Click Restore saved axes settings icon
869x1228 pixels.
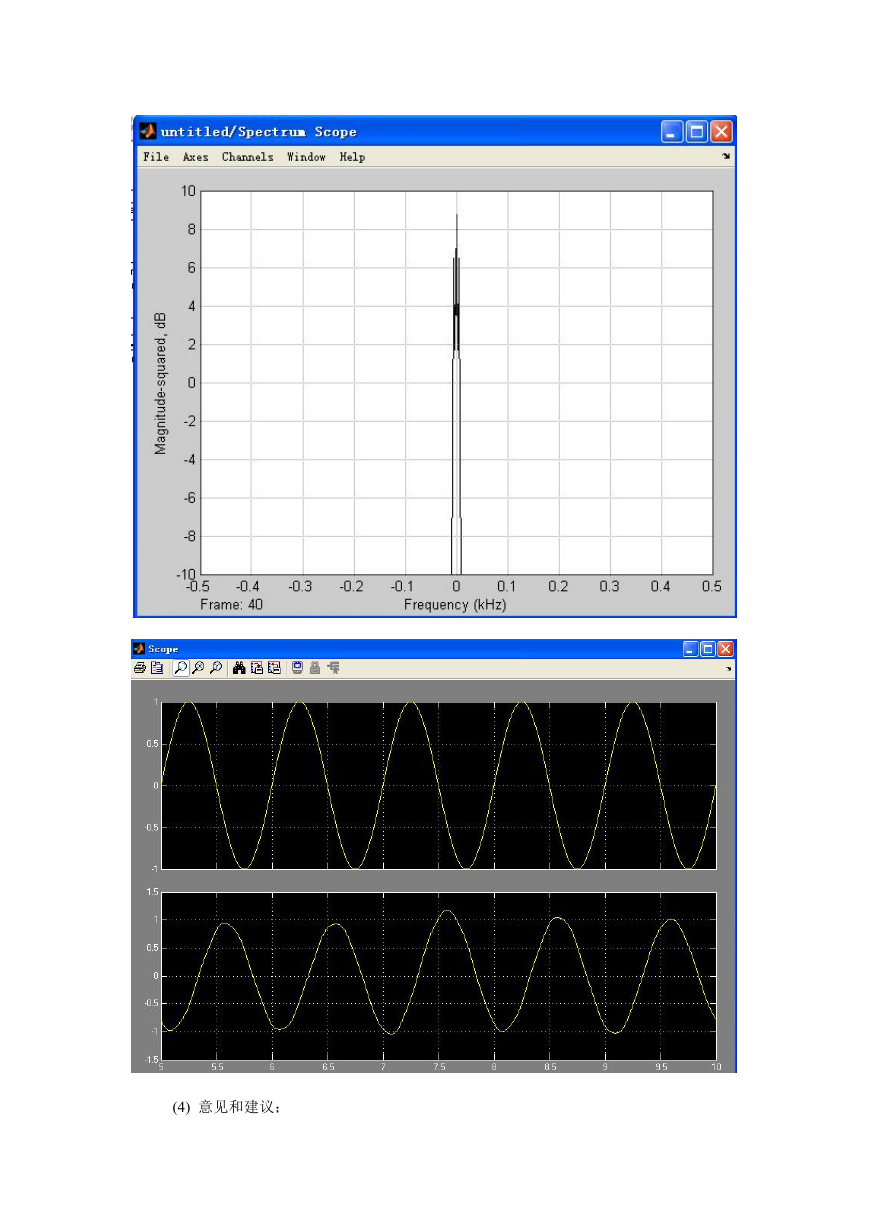coord(274,668)
